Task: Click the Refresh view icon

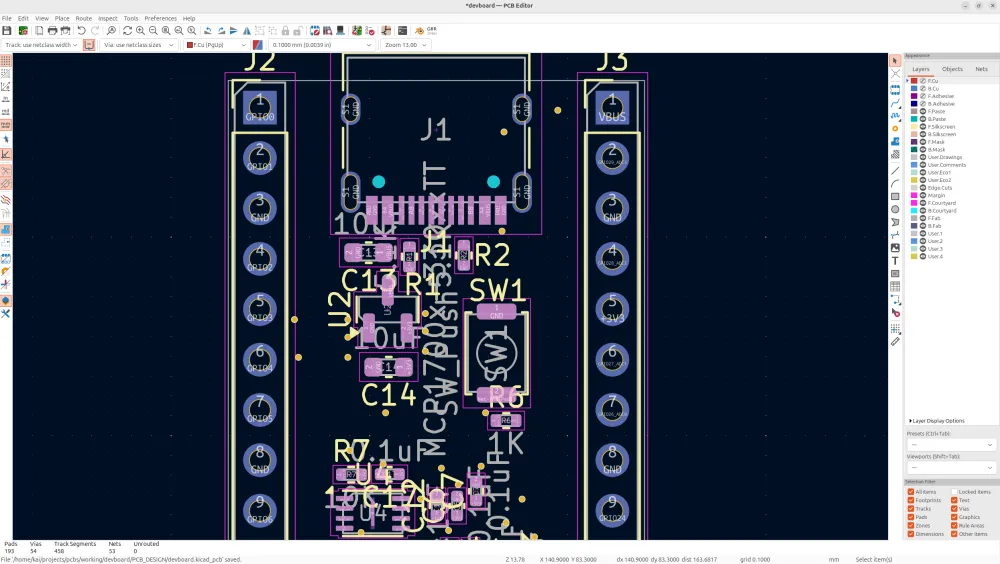Action: pyautogui.click(x=127, y=31)
